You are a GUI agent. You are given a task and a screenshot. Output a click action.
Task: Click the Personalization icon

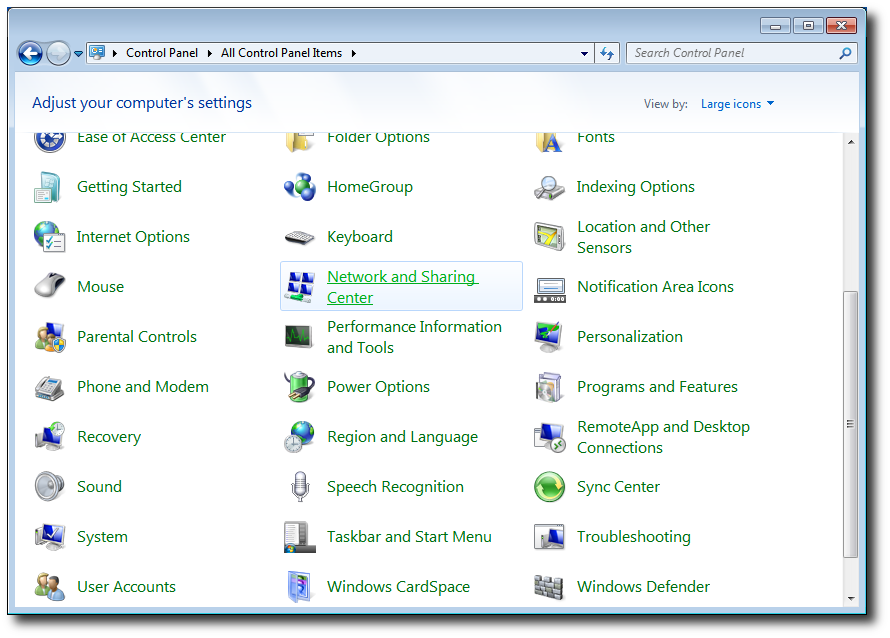[549, 337]
